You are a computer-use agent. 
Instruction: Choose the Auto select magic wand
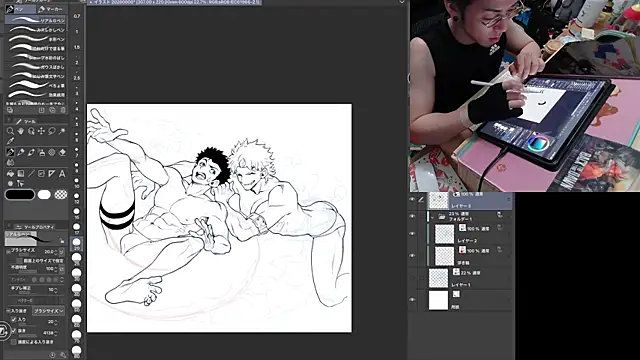coord(62,131)
